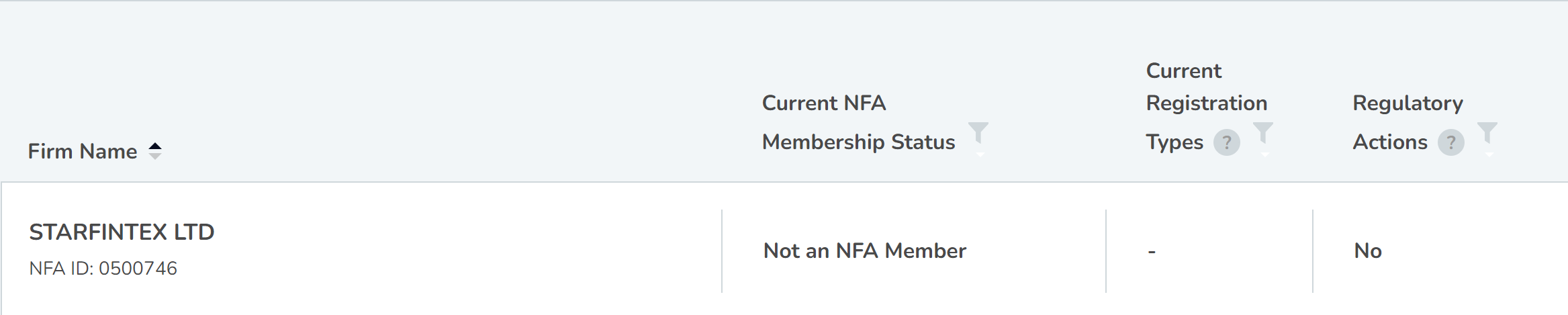
Task: Click the dash in Registration Types cell
Action: pos(1152,252)
